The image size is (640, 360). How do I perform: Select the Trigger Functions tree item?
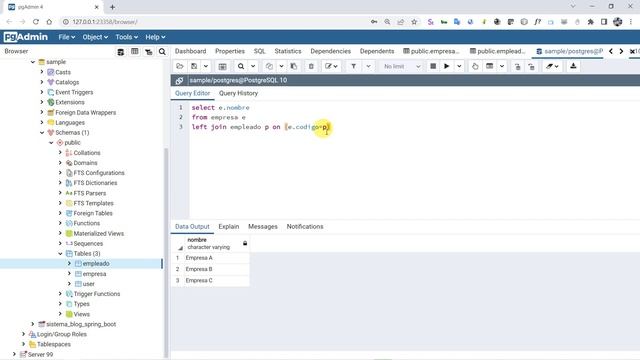click(x=97, y=294)
